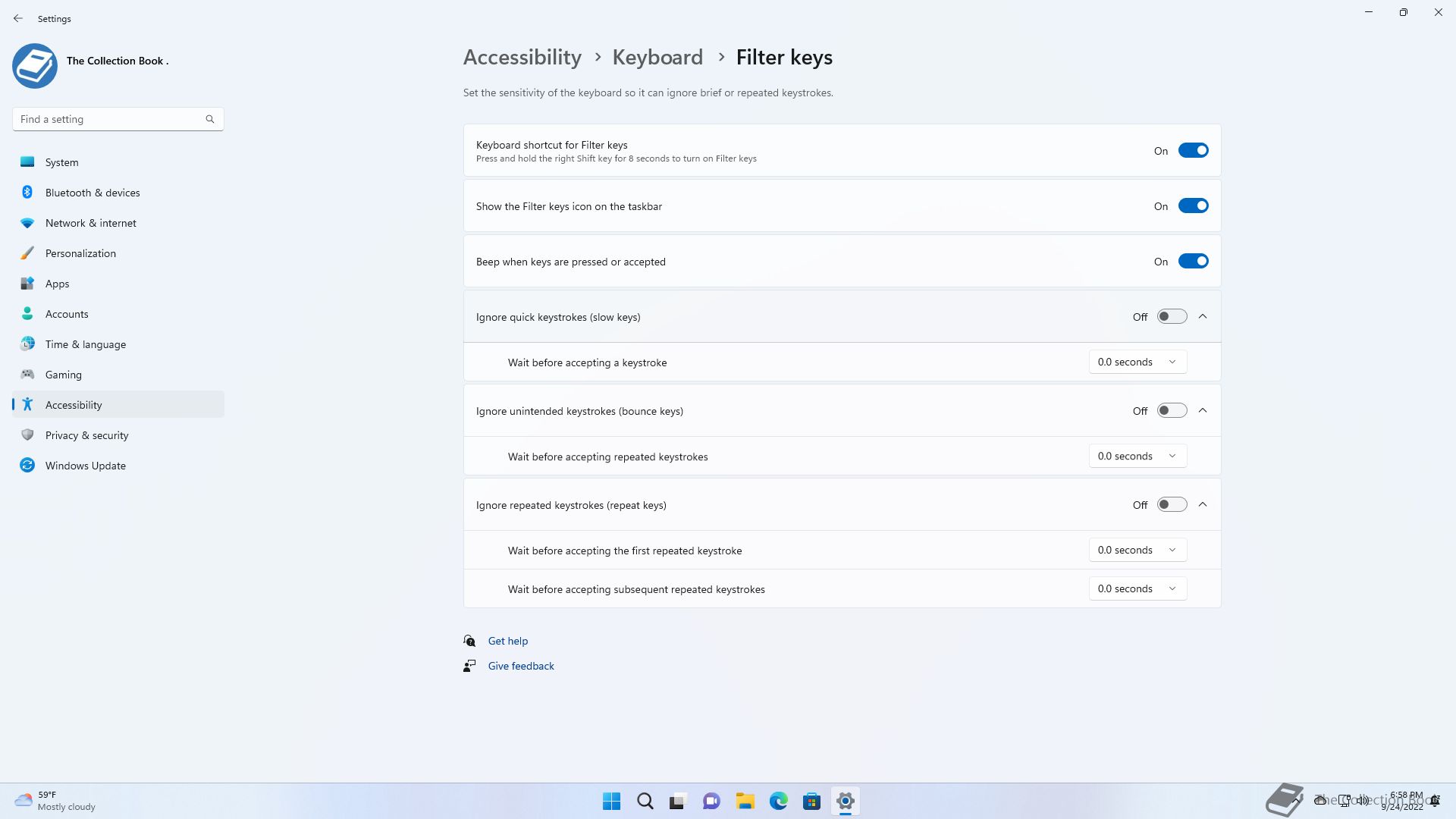This screenshot has width=1456, height=819.
Task: Turn off the Keyboard shortcut for Filter keys toggle
Action: (1193, 150)
